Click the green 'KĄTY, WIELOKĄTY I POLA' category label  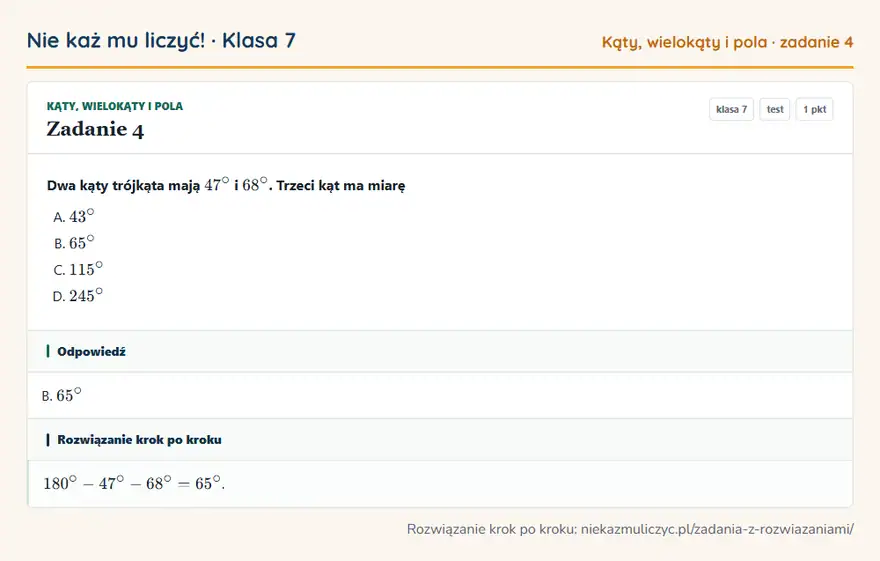pos(114,106)
